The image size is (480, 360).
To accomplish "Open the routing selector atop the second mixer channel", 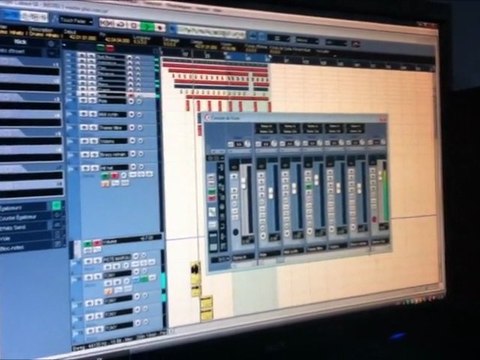I will [x=266, y=129].
